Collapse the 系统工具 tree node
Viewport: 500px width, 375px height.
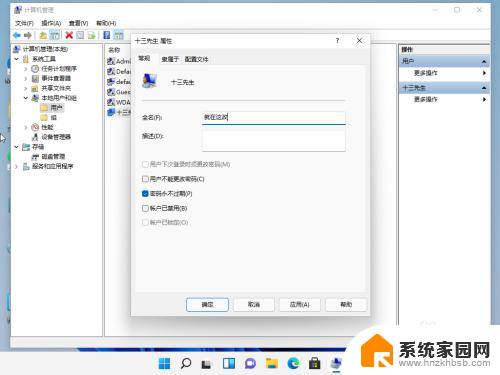coord(17,59)
